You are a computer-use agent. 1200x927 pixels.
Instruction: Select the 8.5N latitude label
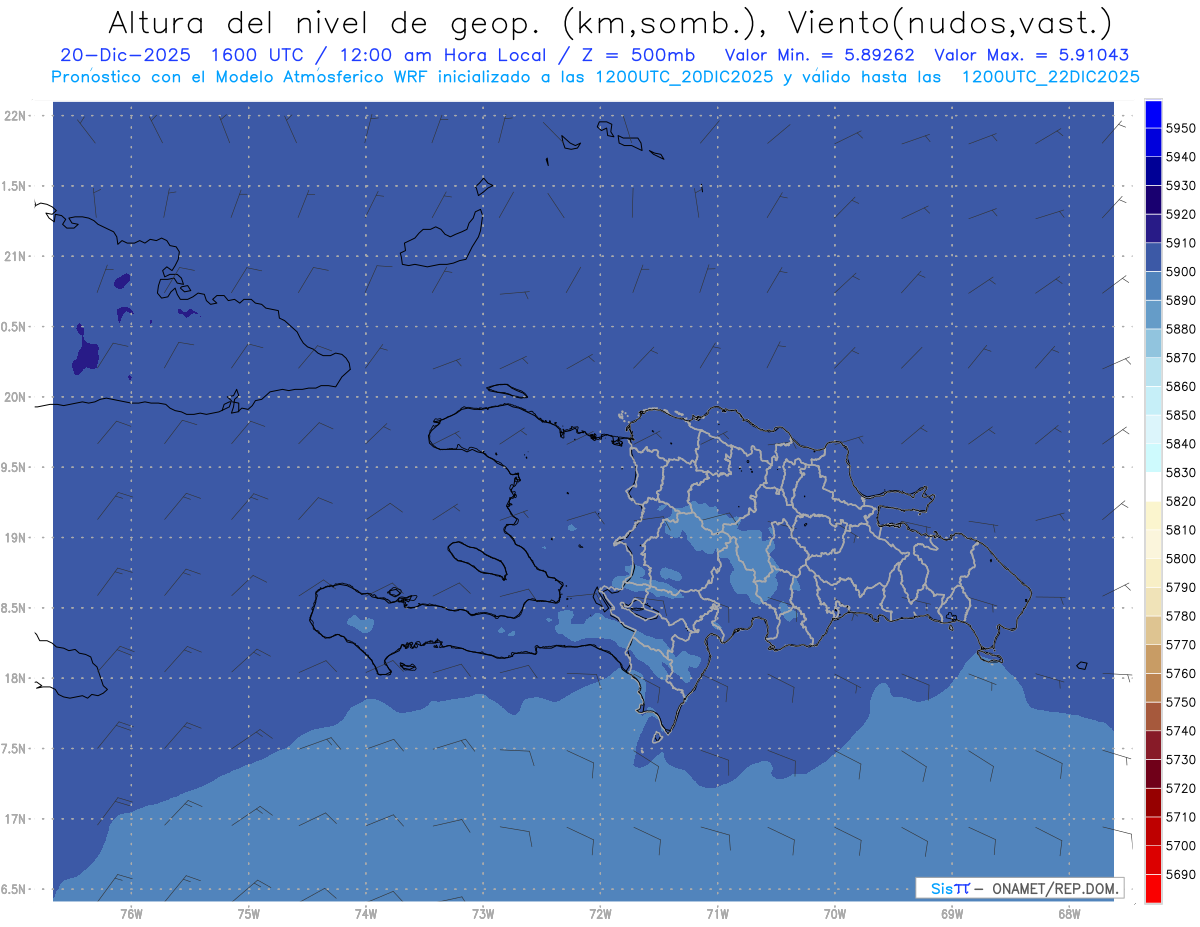tap(14, 608)
